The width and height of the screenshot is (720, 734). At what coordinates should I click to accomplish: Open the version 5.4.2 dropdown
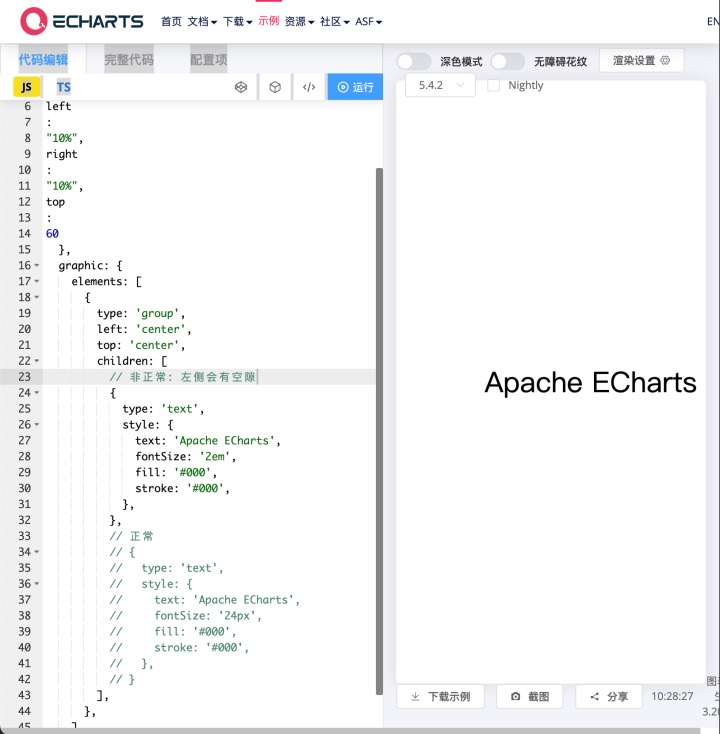440,85
